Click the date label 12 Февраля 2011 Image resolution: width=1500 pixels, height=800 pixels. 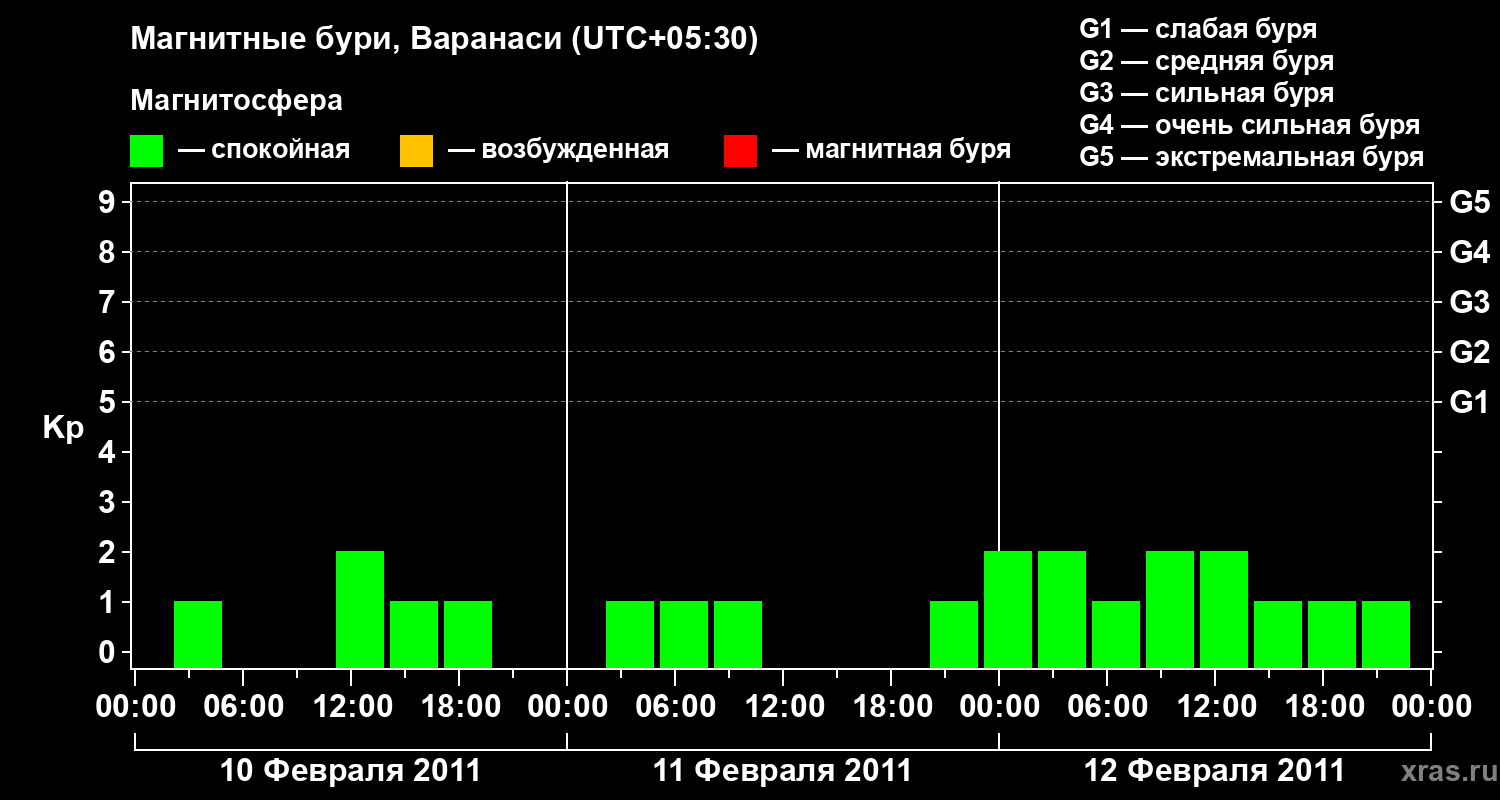(x=1214, y=771)
